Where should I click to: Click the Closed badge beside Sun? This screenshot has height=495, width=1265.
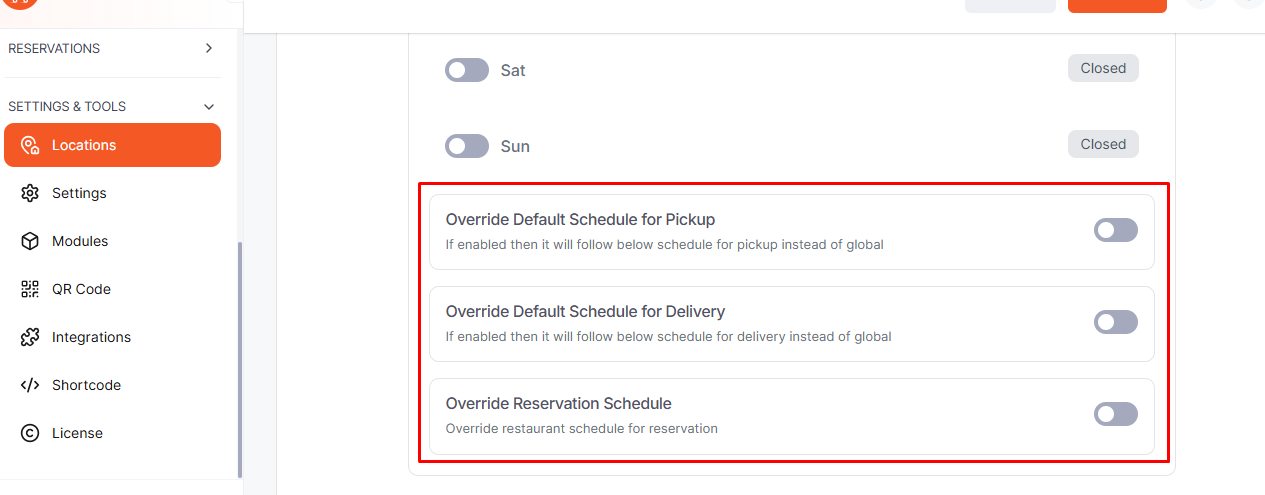pyautogui.click(x=1103, y=144)
